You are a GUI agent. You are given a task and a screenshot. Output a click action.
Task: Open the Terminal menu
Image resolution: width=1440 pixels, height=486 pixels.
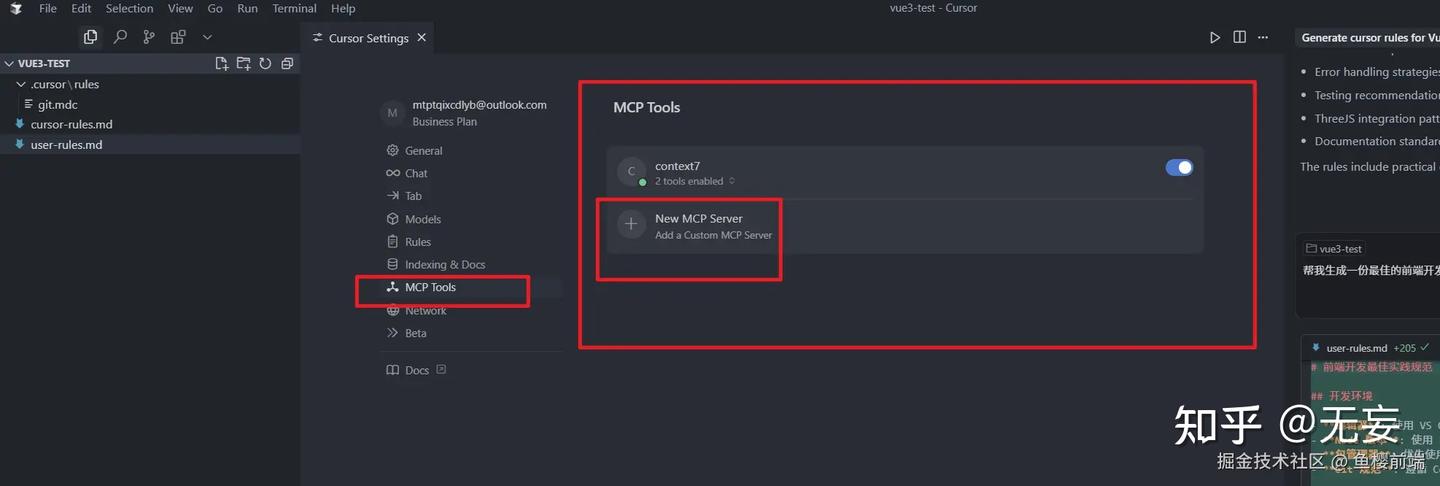pyautogui.click(x=294, y=8)
